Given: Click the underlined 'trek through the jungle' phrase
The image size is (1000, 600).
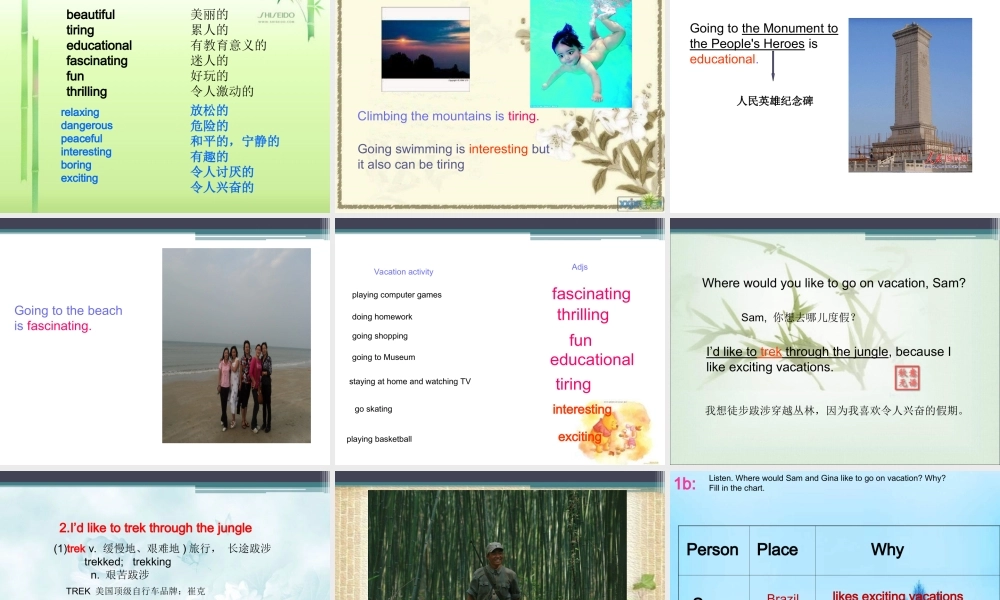Looking at the screenshot, I should pyautogui.click(x=824, y=351).
